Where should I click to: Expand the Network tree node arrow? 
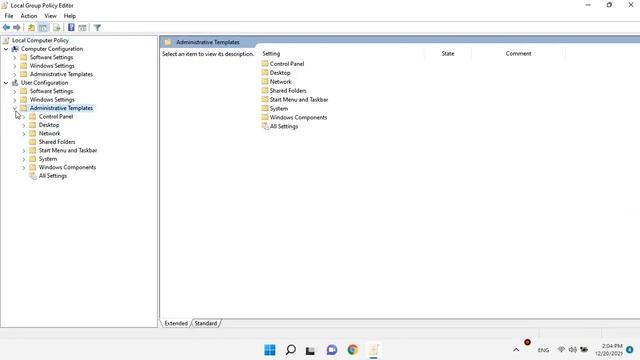tap(24, 133)
